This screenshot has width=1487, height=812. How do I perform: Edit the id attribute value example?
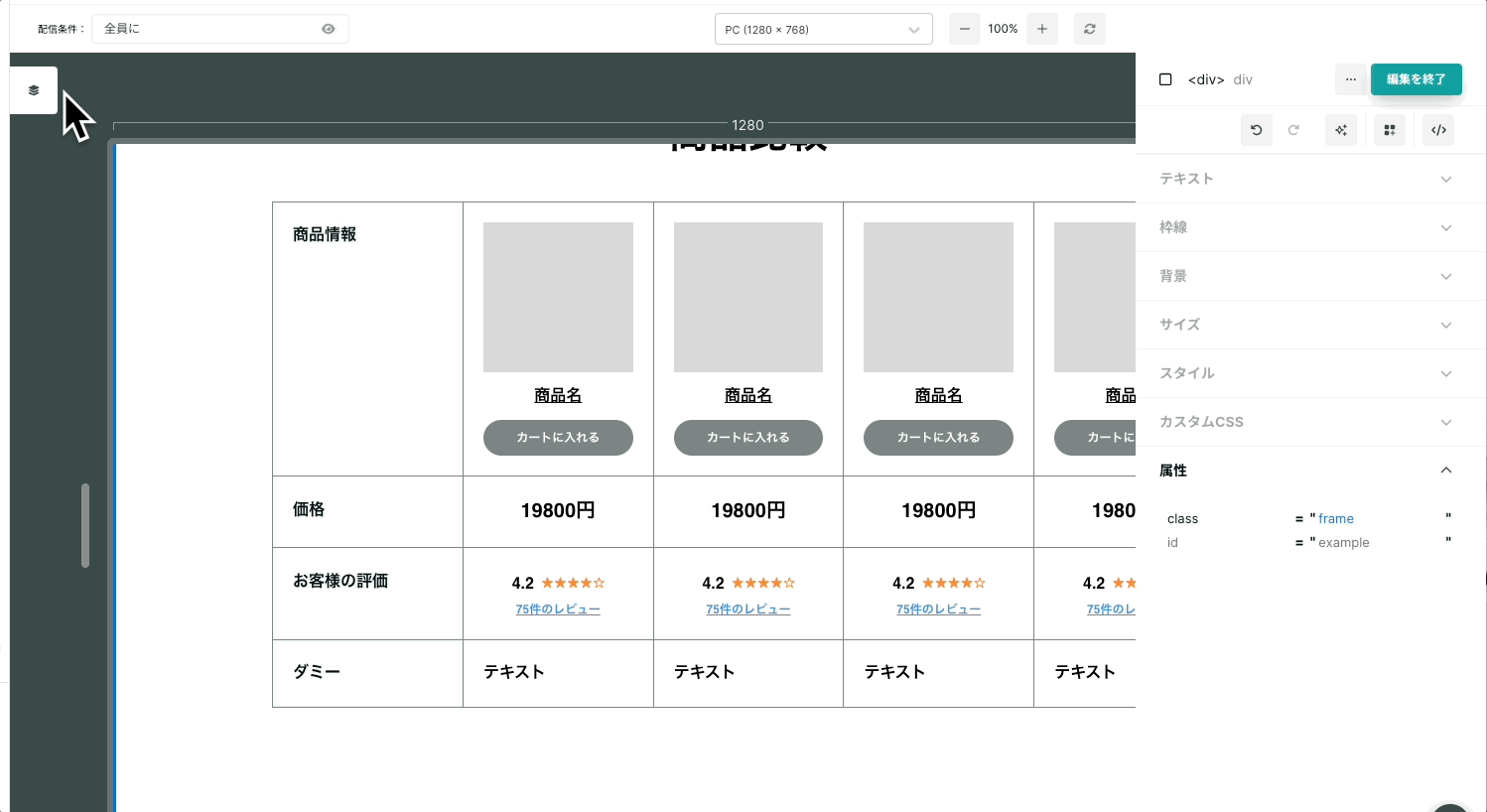point(1344,543)
